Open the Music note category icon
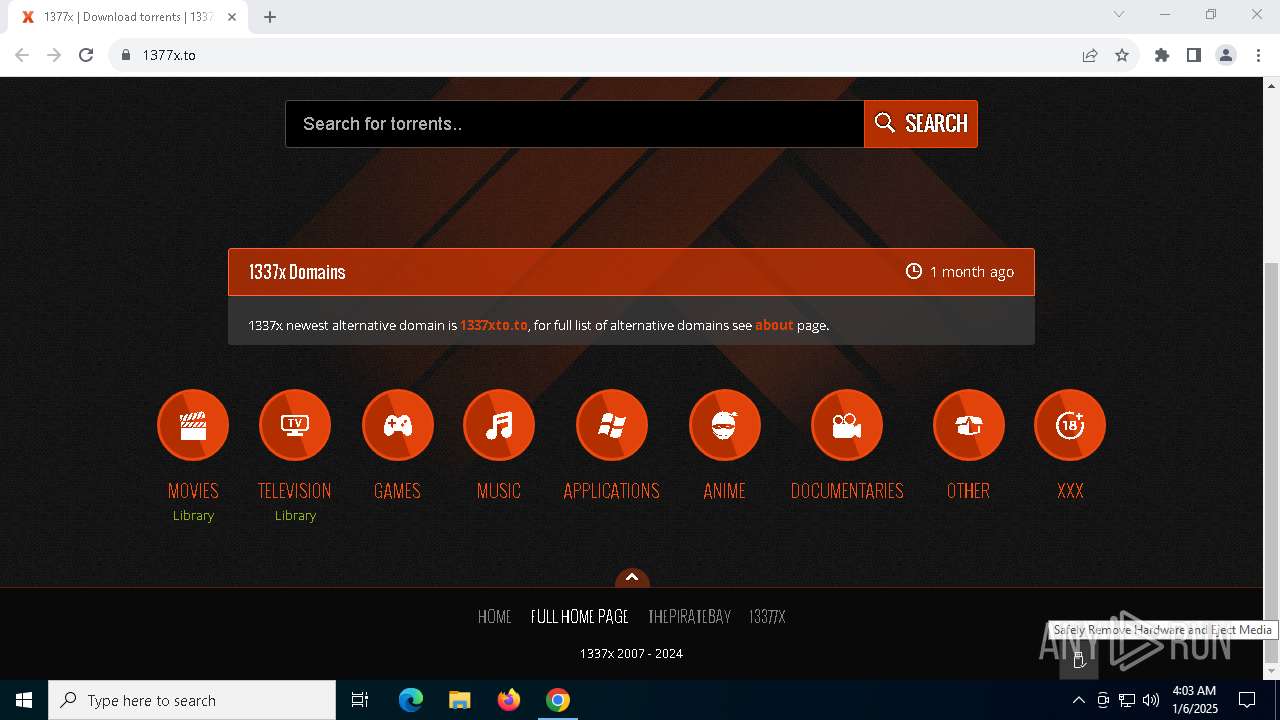Image resolution: width=1280 pixels, height=720 pixels. 499,425
